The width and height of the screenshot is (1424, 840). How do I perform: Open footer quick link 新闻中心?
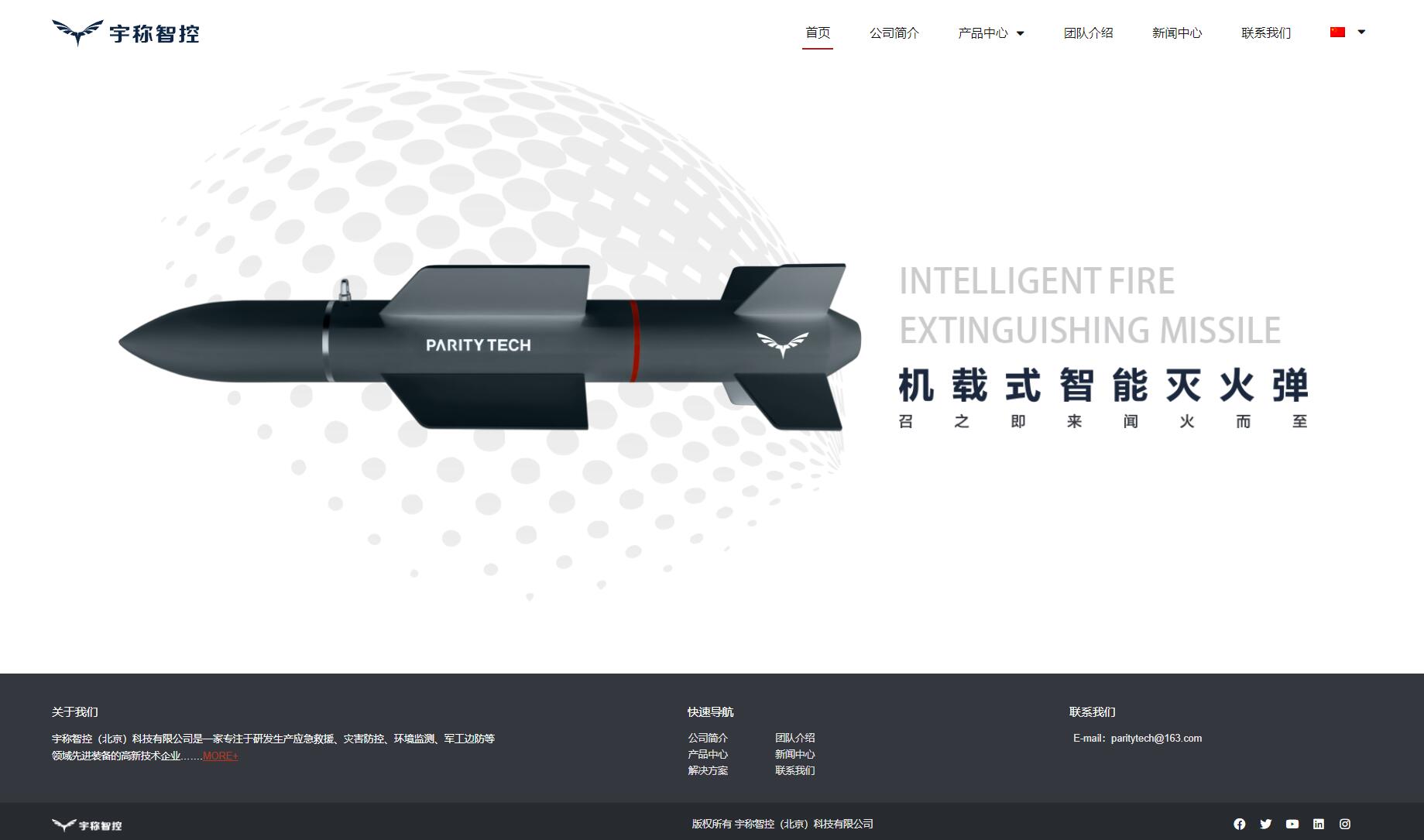[795, 754]
